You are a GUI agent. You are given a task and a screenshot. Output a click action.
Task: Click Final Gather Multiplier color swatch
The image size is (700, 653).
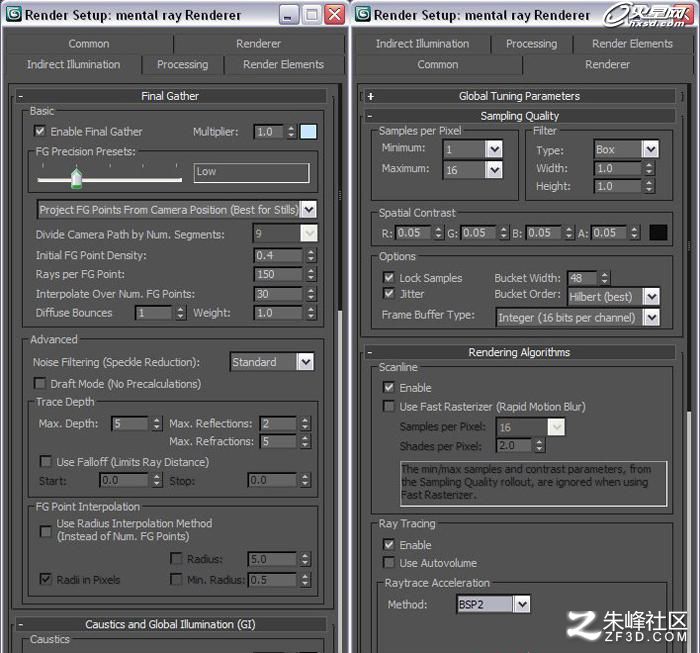pyautogui.click(x=308, y=132)
